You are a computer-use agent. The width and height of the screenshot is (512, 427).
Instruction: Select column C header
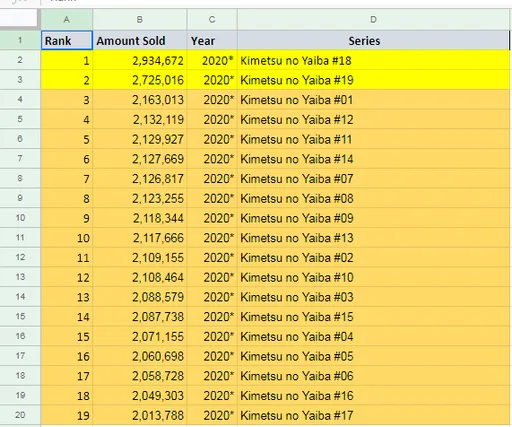click(x=212, y=19)
